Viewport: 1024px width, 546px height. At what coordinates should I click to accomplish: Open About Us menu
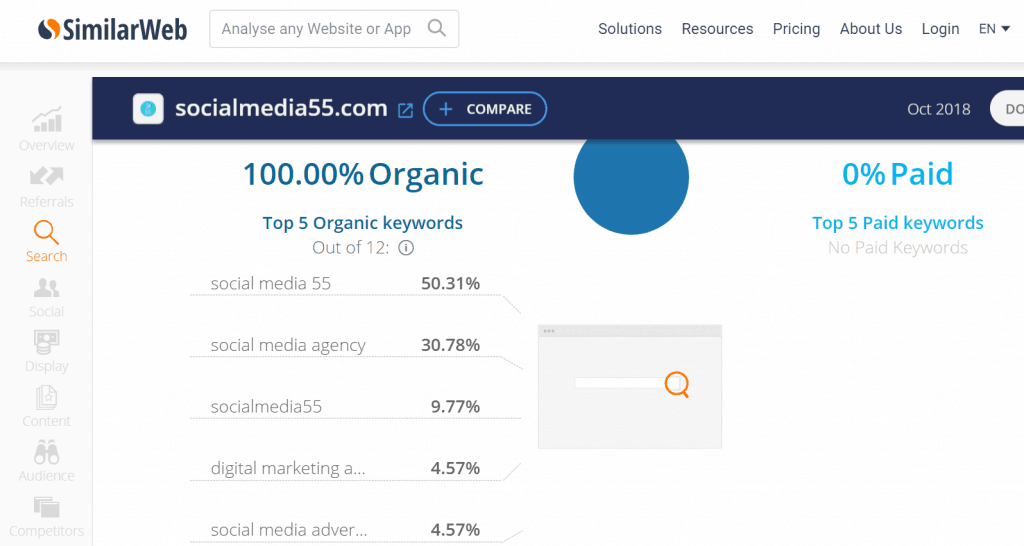tap(871, 29)
